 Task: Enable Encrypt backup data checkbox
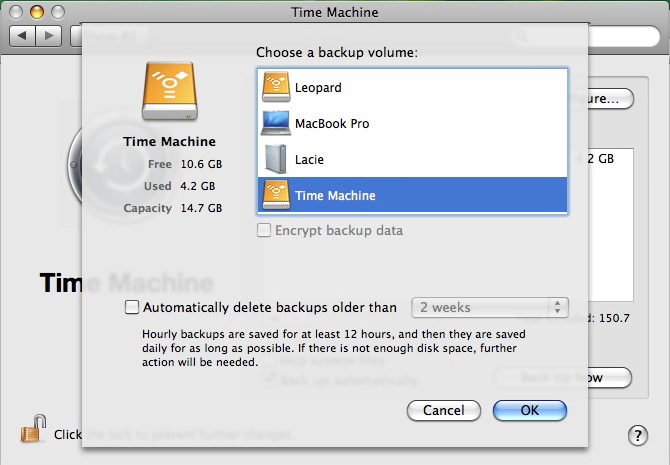[264, 230]
